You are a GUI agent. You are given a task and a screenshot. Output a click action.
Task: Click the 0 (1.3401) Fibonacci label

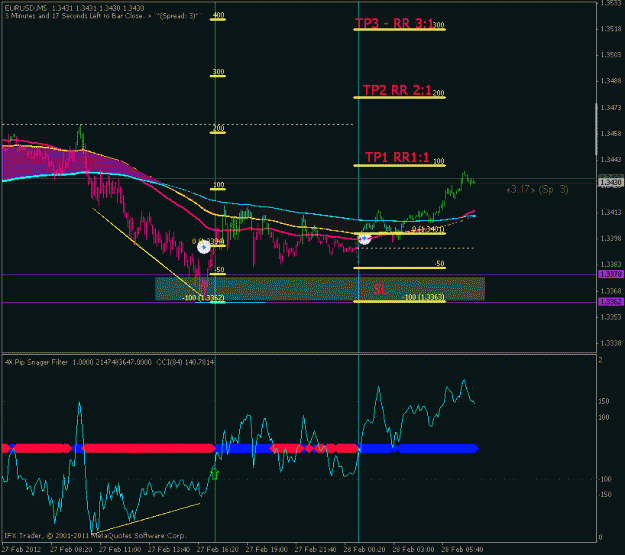point(428,229)
